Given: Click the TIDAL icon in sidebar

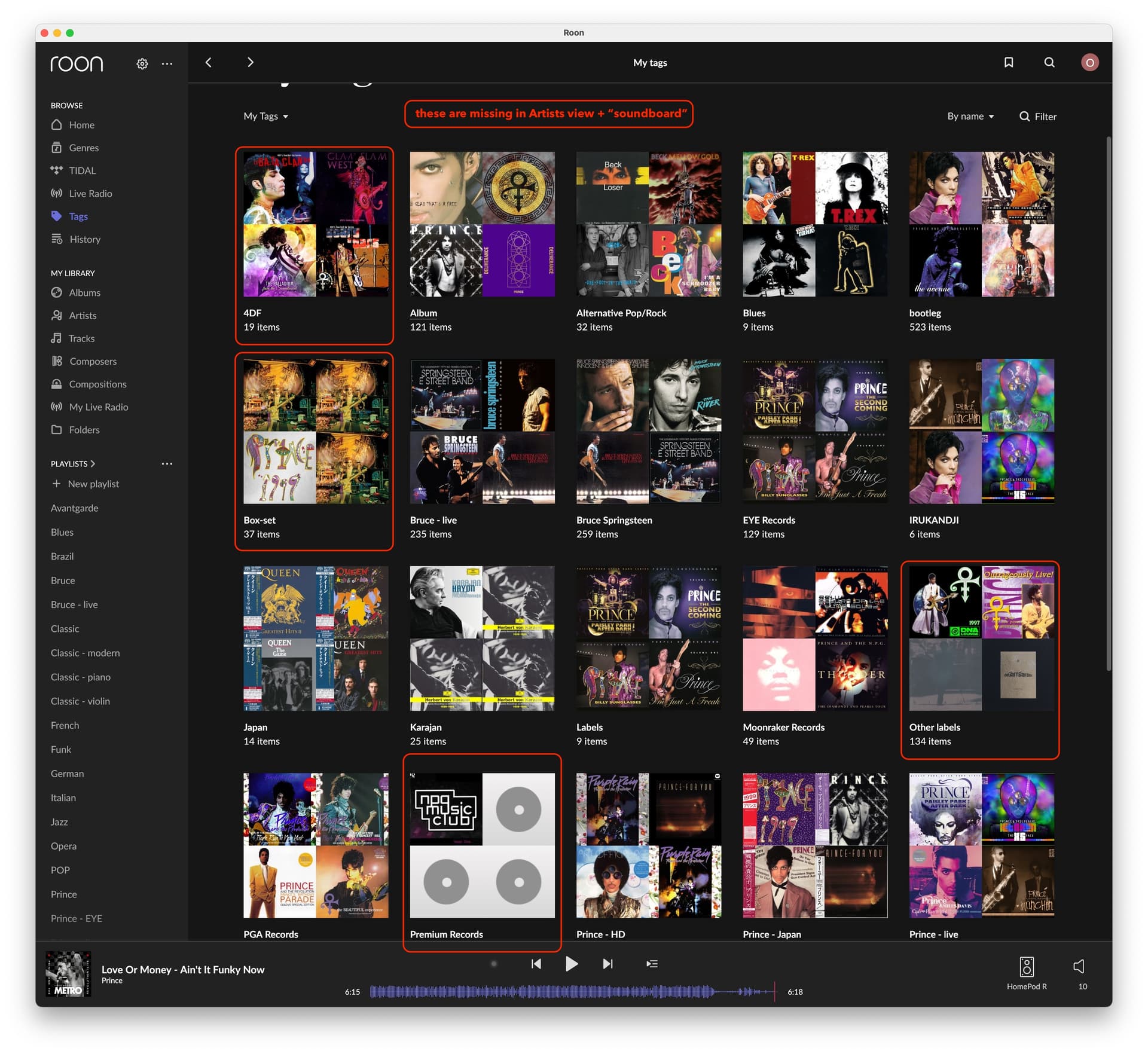Looking at the screenshot, I should [57, 170].
